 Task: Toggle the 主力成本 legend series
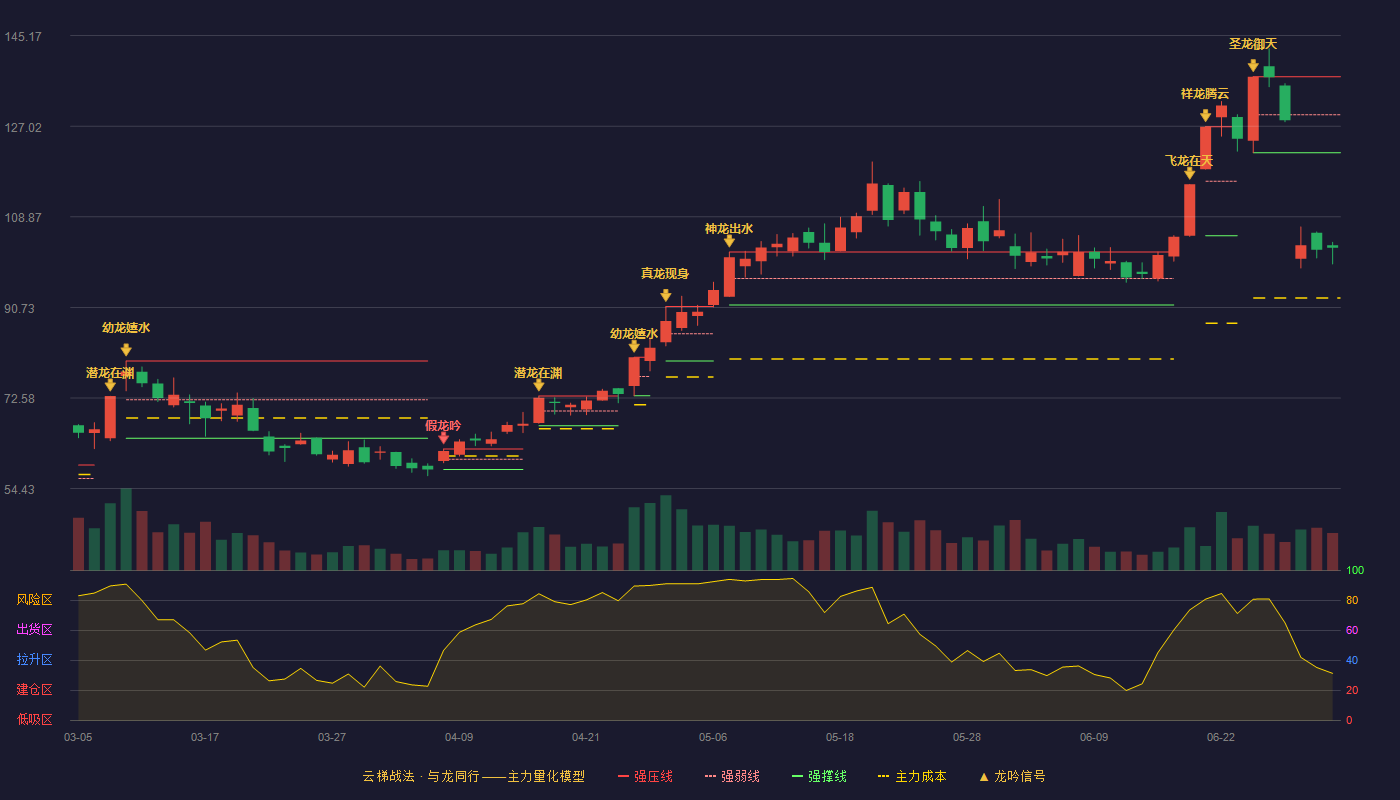click(x=912, y=776)
